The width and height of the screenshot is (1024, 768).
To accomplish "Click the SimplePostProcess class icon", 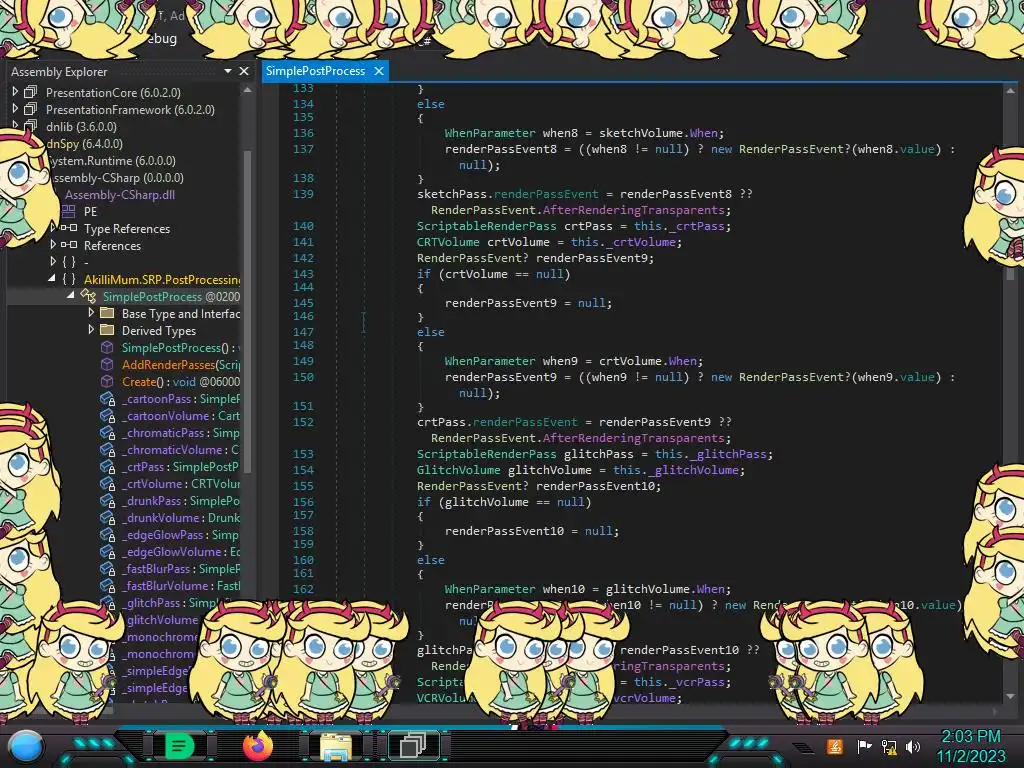I will pyautogui.click(x=88, y=296).
